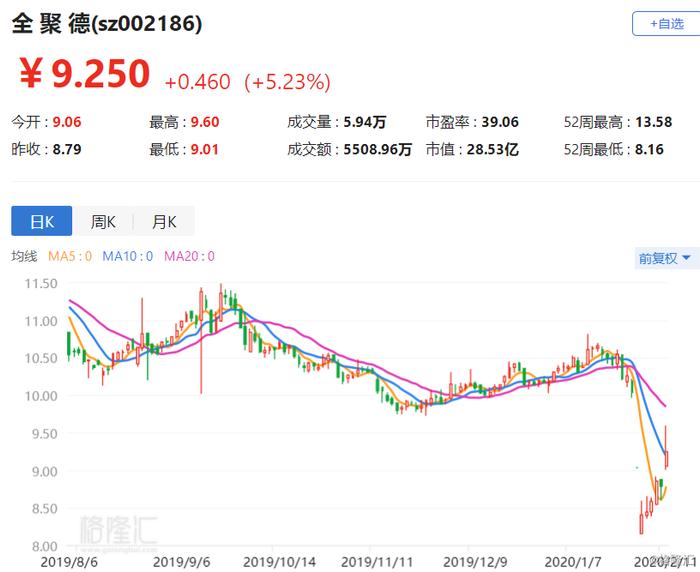
Task: Click the 昨收 value 8.79
Action: coord(67,149)
